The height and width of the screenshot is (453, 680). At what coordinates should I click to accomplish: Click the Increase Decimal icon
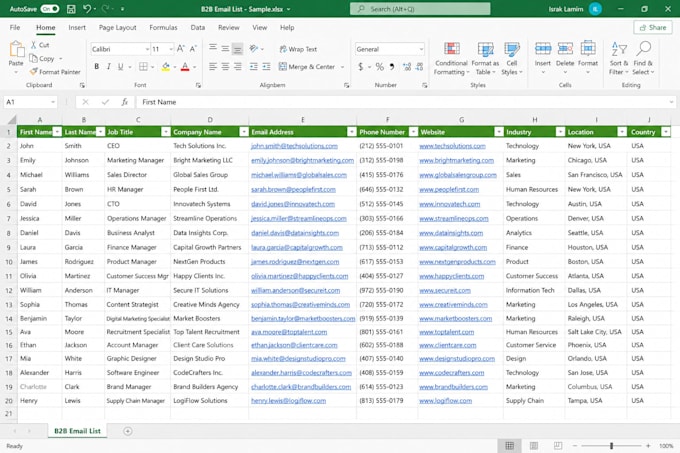tap(407, 66)
